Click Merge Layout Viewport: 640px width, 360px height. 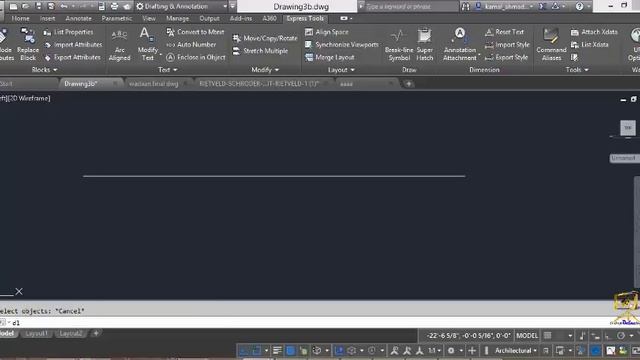pyautogui.click(x=330, y=58)
